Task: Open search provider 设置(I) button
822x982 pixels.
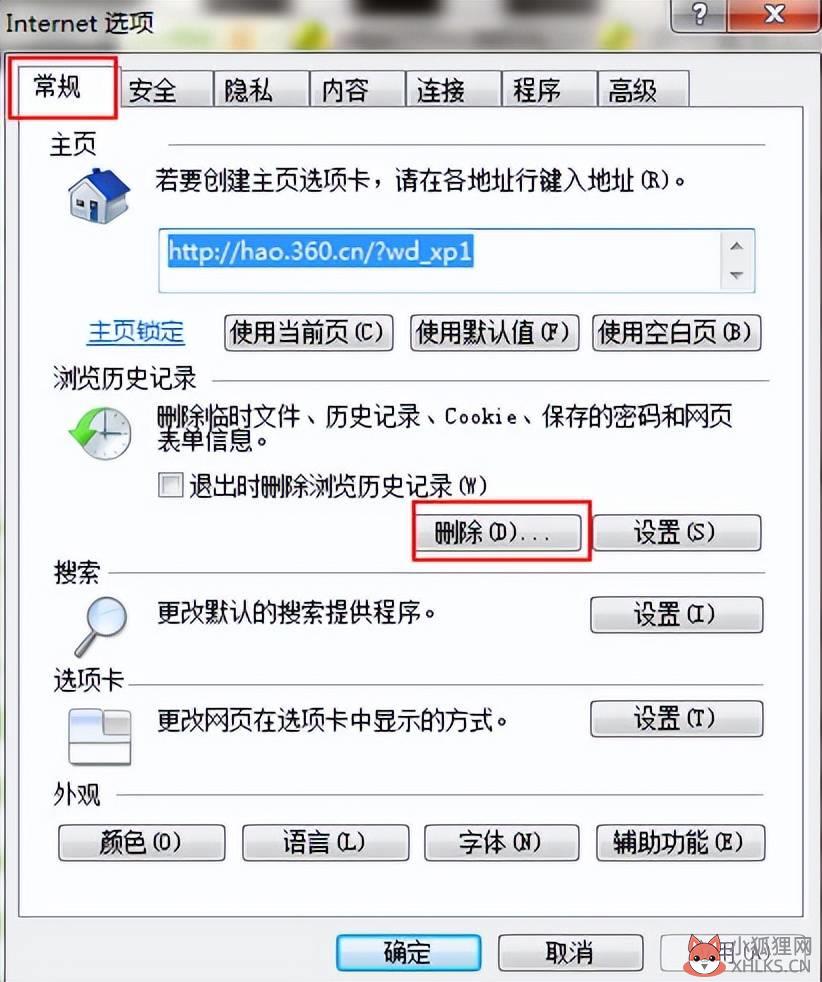Action: tap(677, 614)
